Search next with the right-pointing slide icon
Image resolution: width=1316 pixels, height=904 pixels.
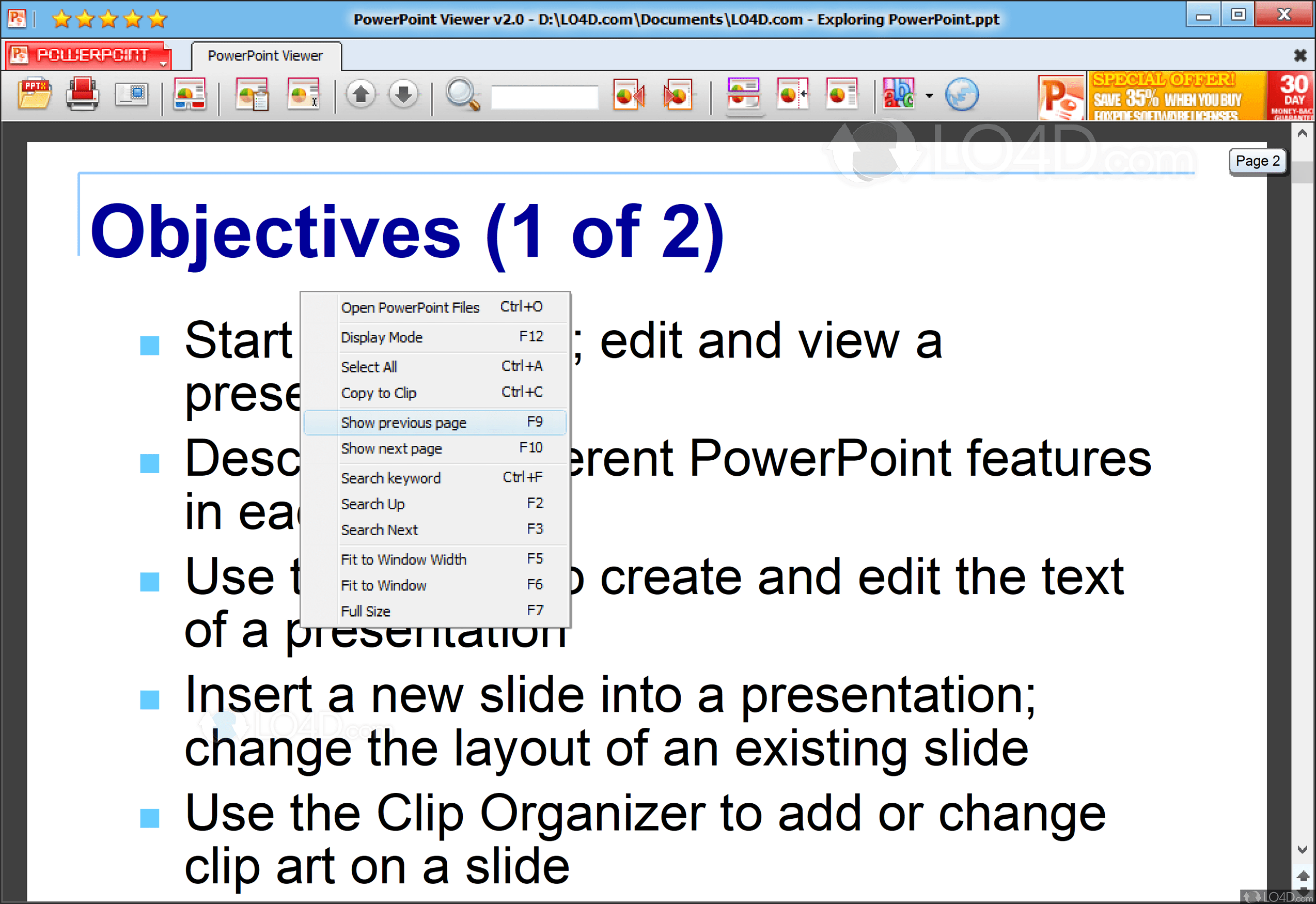tap(677, 94)
